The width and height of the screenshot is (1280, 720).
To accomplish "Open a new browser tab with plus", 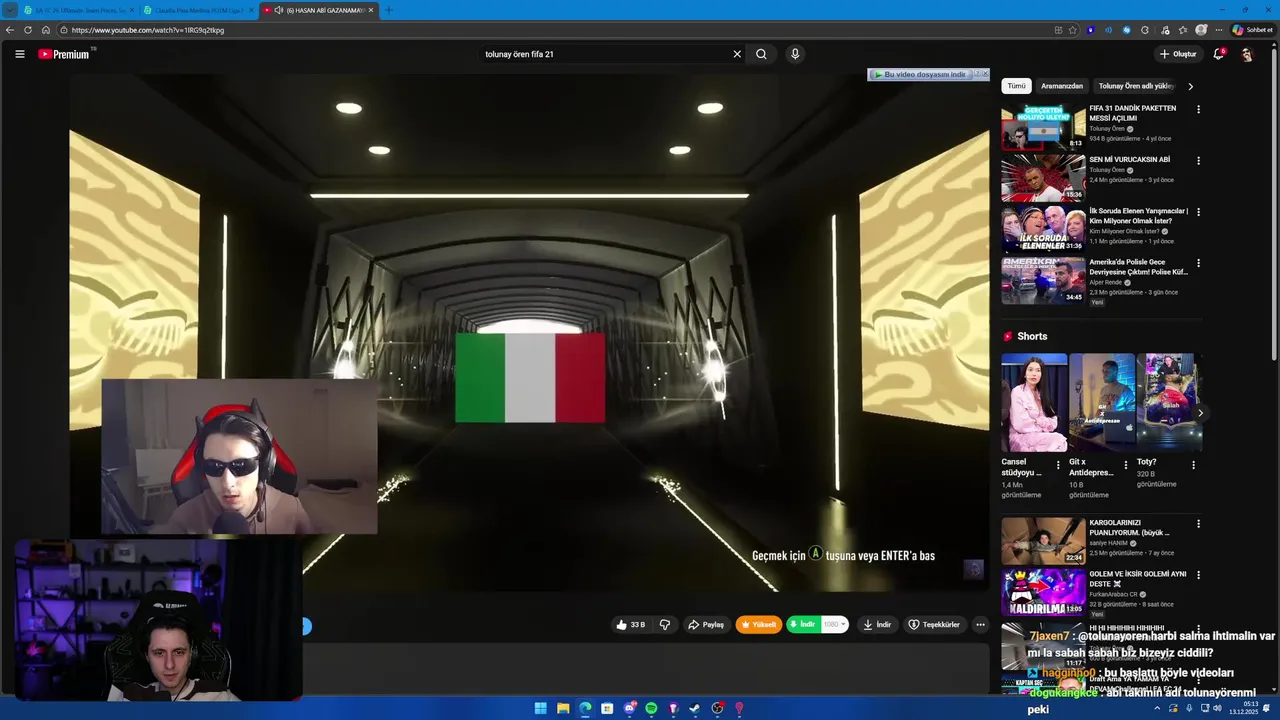I will point(389,10).
